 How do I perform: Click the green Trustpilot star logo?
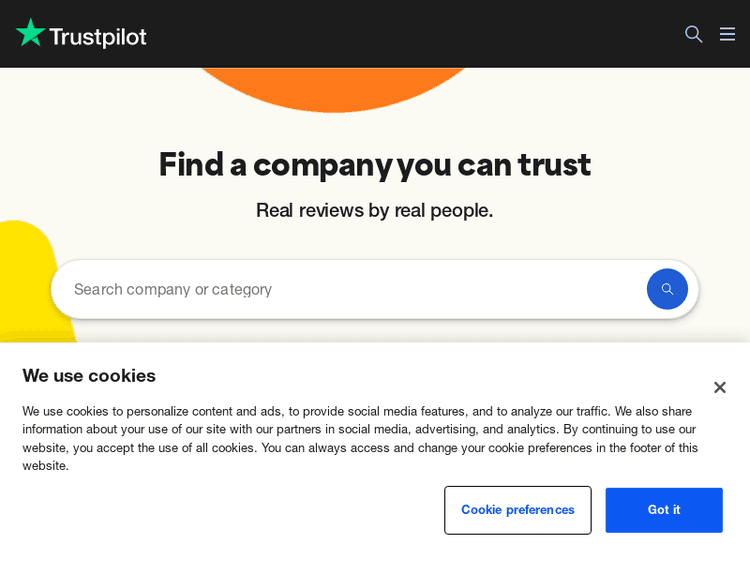[x=31, y=33]
